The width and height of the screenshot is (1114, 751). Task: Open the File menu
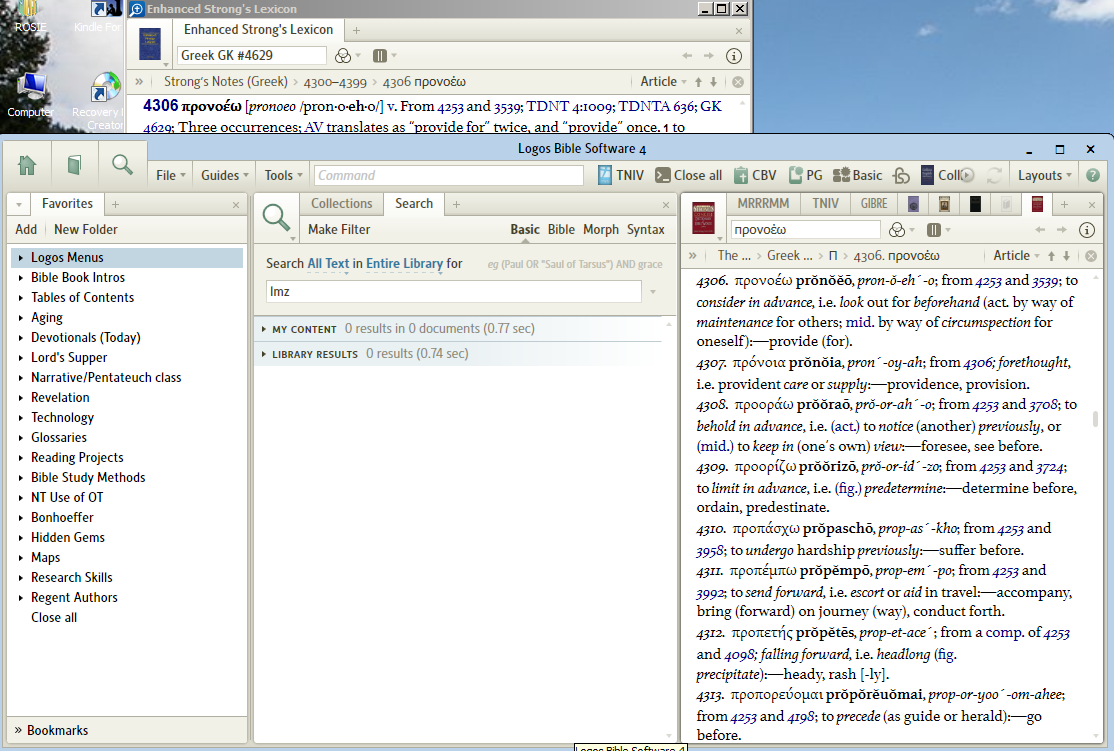click(171, 175)
